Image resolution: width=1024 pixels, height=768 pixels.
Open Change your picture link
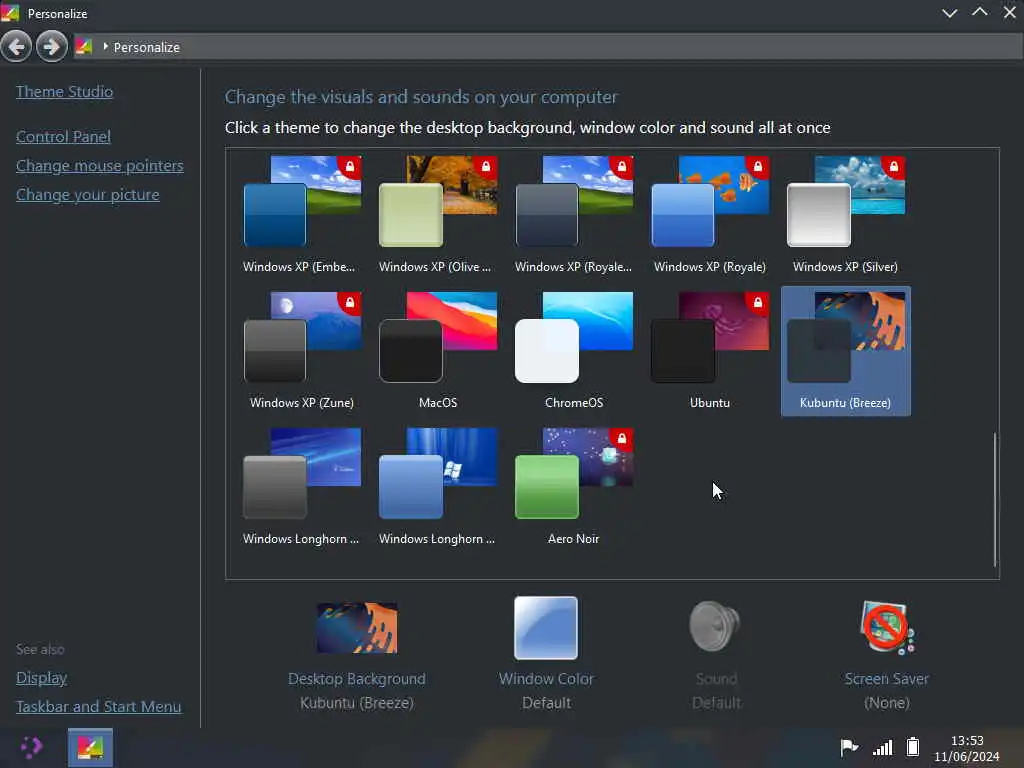[88, 195]
